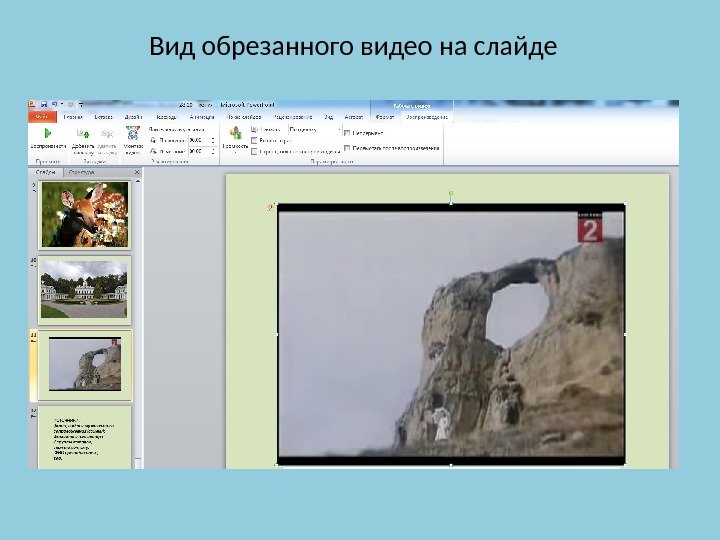Click the Save icon in quick access toolbar
Viewport: 720px width, 540px height.
pyautogui.click(x=44, y=103)
